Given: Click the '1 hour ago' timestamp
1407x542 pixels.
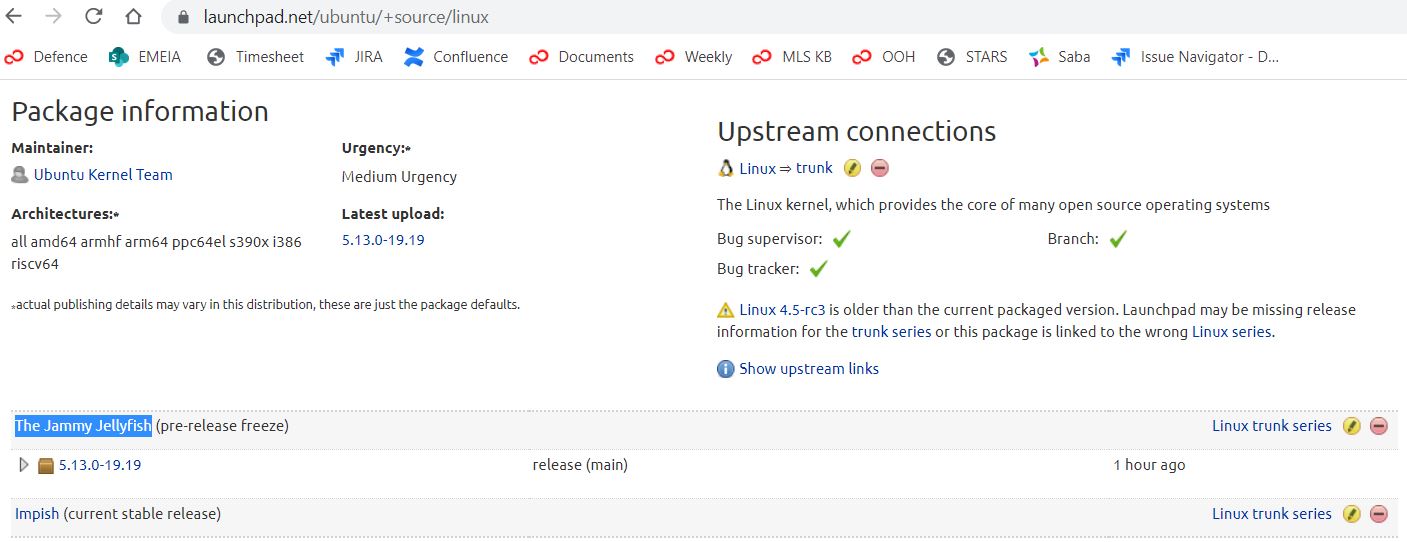Looking at the screenshot, I should tap(1149, 465).
